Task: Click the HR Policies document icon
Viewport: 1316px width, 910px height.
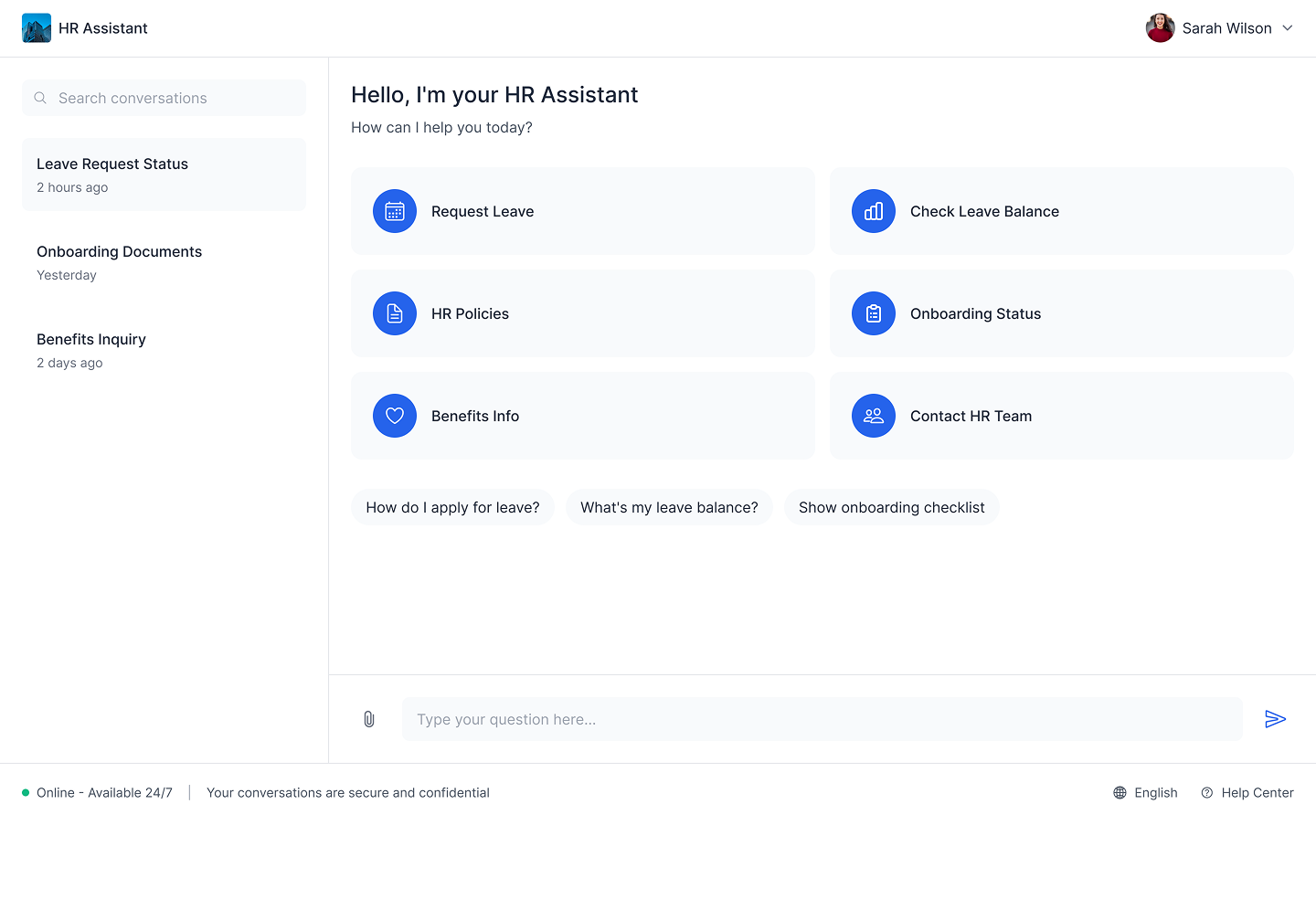Action: click(395, 313)
